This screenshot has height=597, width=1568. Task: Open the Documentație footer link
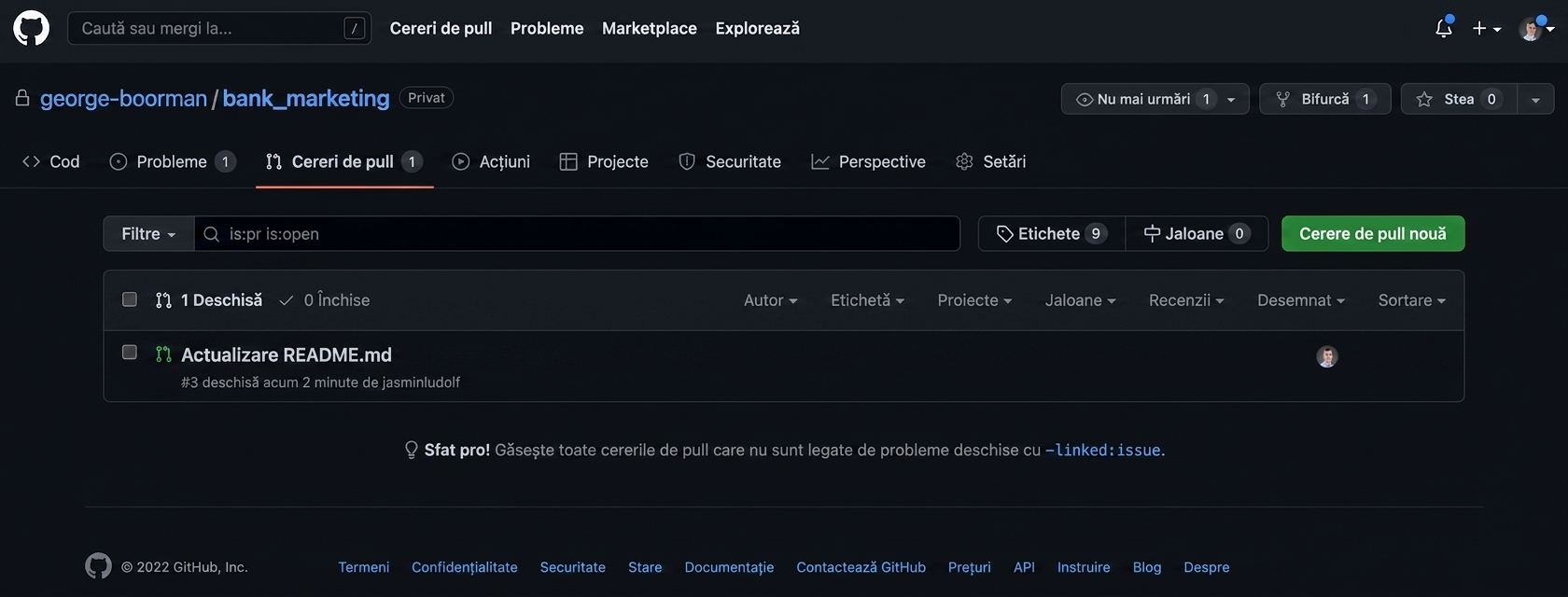pos(729,567)
